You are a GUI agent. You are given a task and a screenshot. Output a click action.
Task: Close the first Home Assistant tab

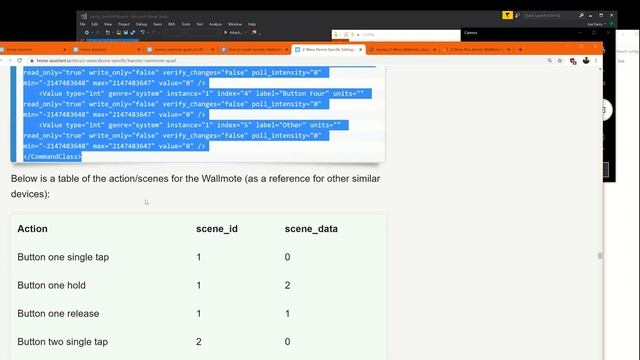(x=65, y=49)
